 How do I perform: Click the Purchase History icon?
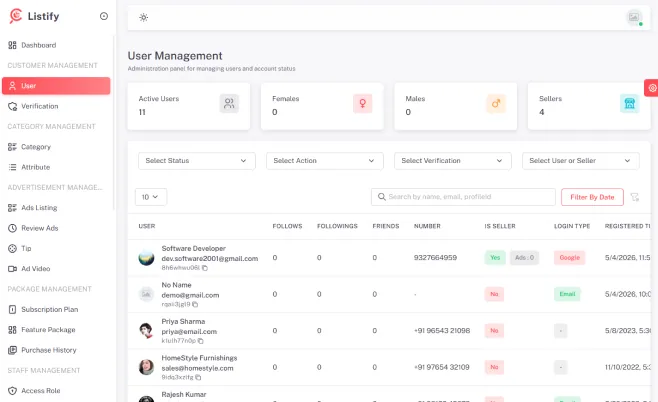click(12, 350)
